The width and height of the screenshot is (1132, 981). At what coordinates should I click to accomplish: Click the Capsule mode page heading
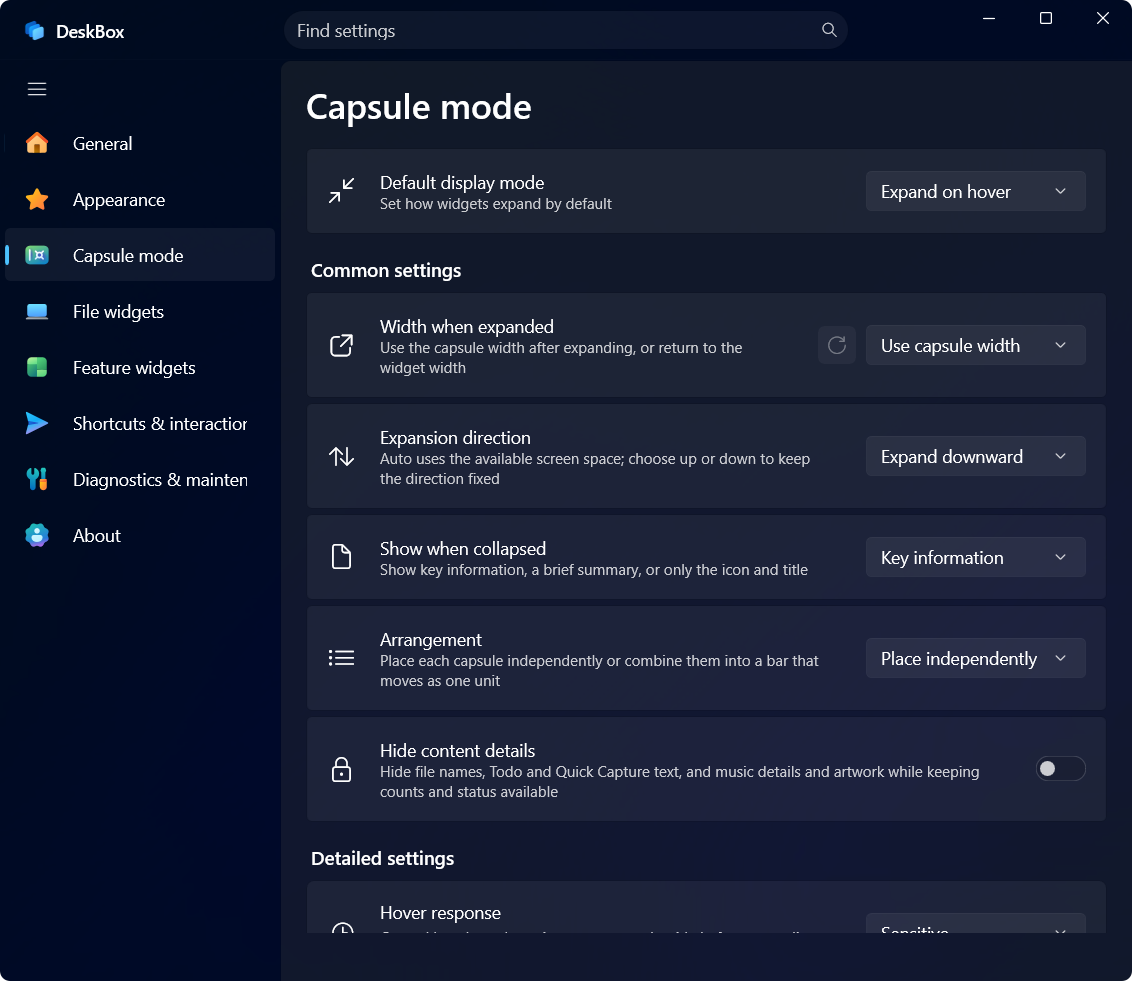(x=419, y=107)
